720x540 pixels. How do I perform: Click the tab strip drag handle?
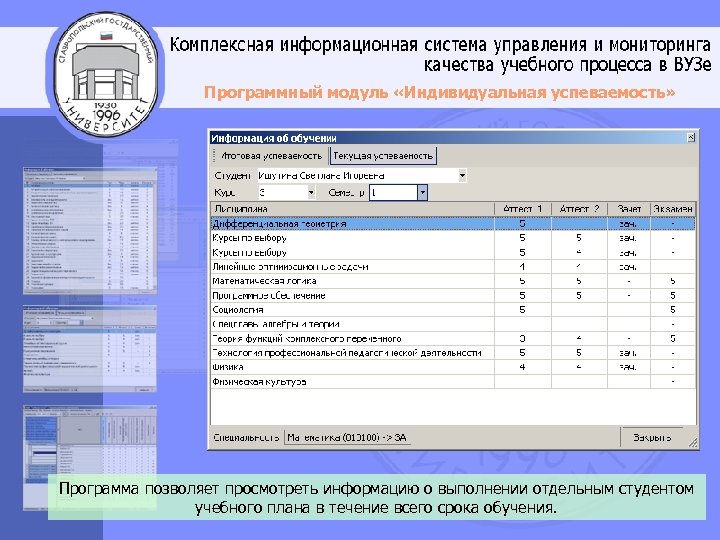coord(214,156)
